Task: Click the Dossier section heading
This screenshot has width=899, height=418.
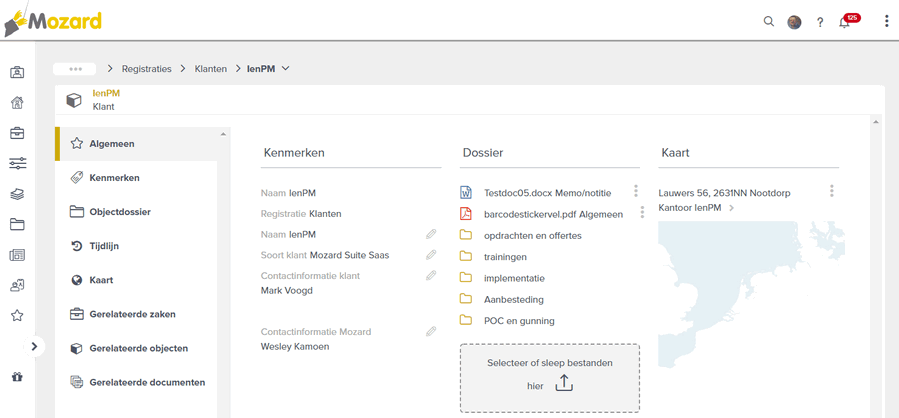Action: pyautogui.click(x=483, y=153)
